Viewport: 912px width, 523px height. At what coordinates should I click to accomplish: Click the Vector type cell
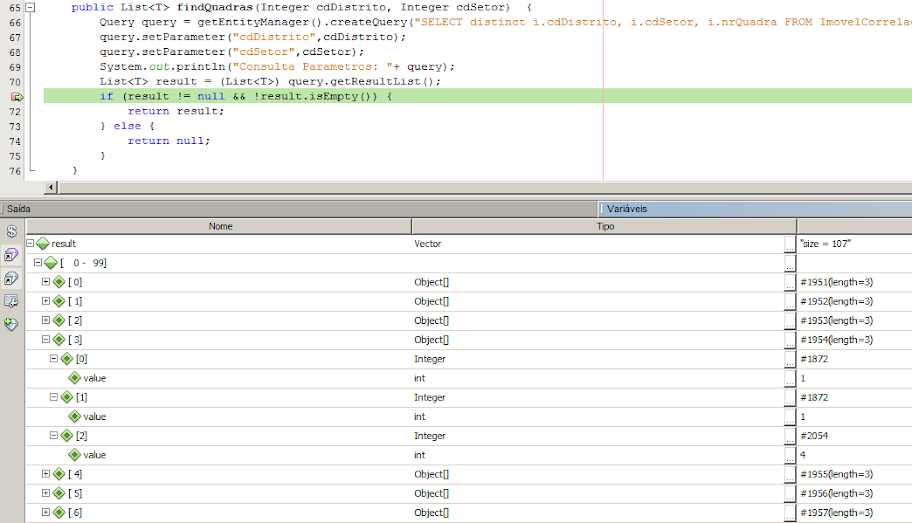597,244
